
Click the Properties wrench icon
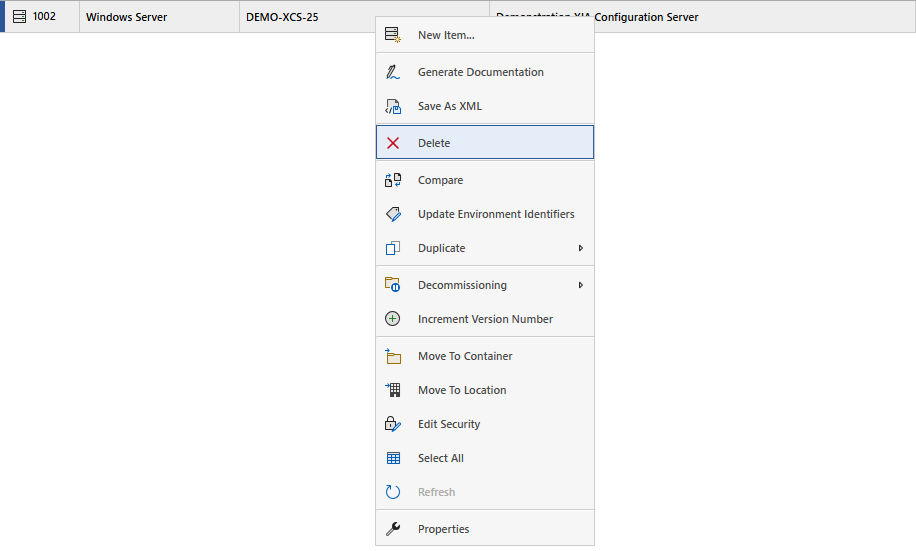[x=393, y=529]
